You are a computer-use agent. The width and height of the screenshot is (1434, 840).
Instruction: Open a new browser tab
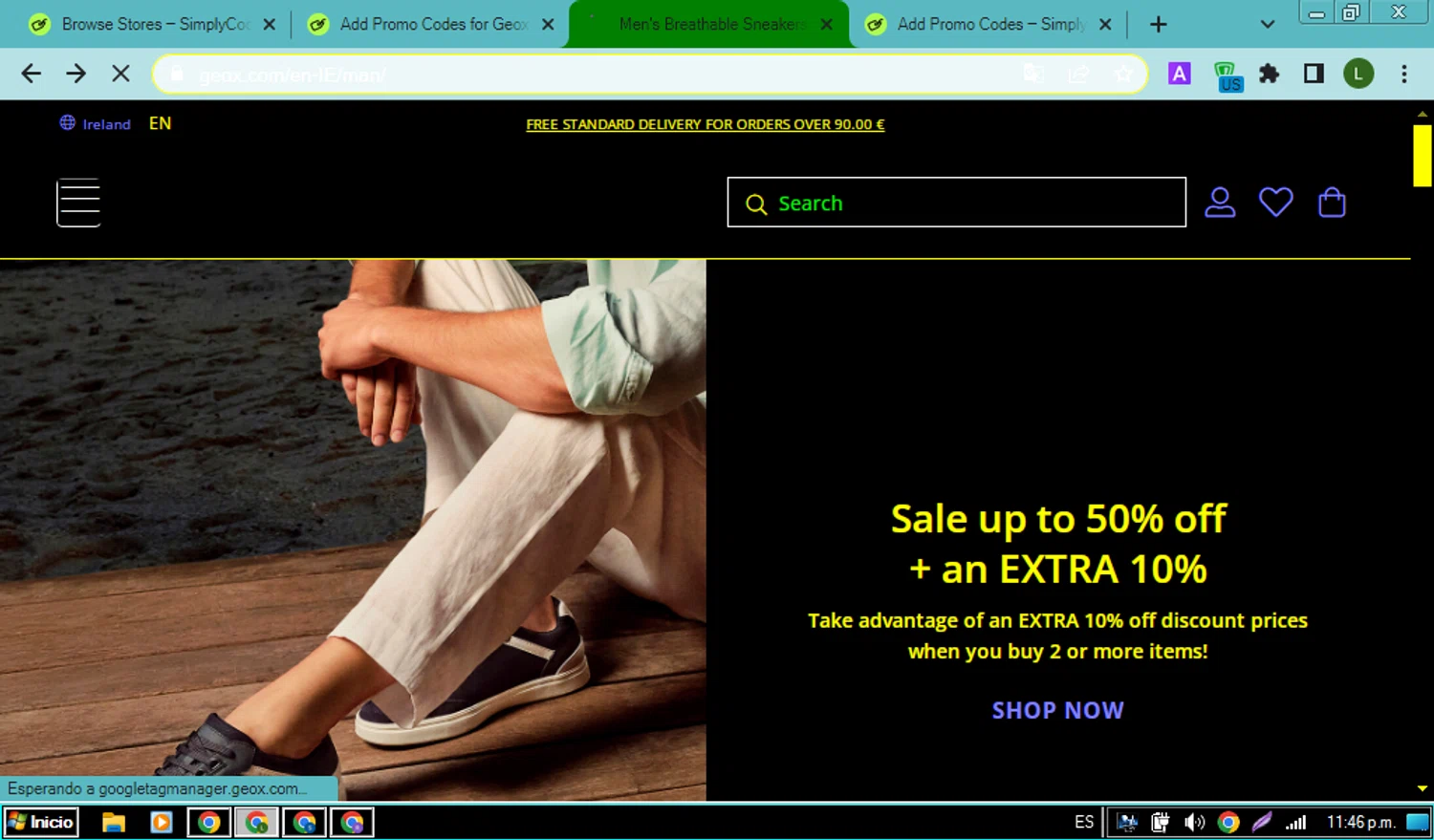tap(1158, 24)
